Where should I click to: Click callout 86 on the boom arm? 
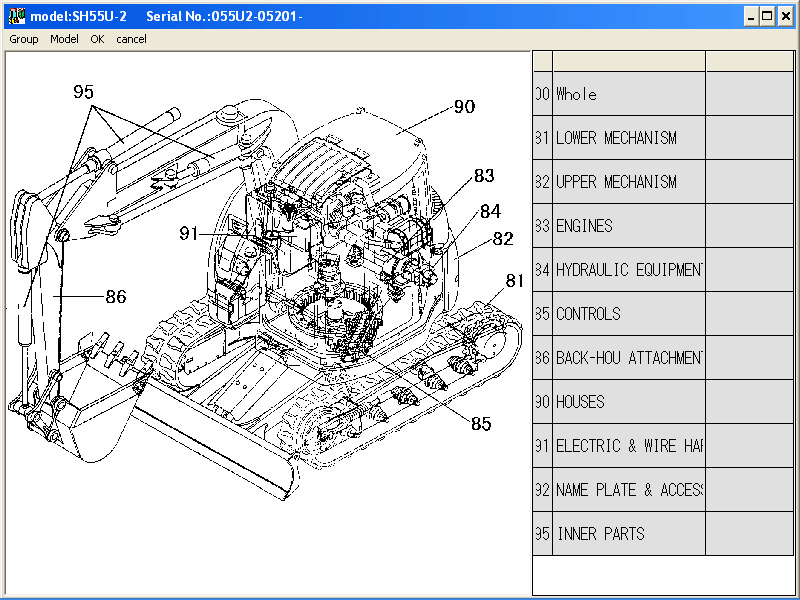[115, 297]
